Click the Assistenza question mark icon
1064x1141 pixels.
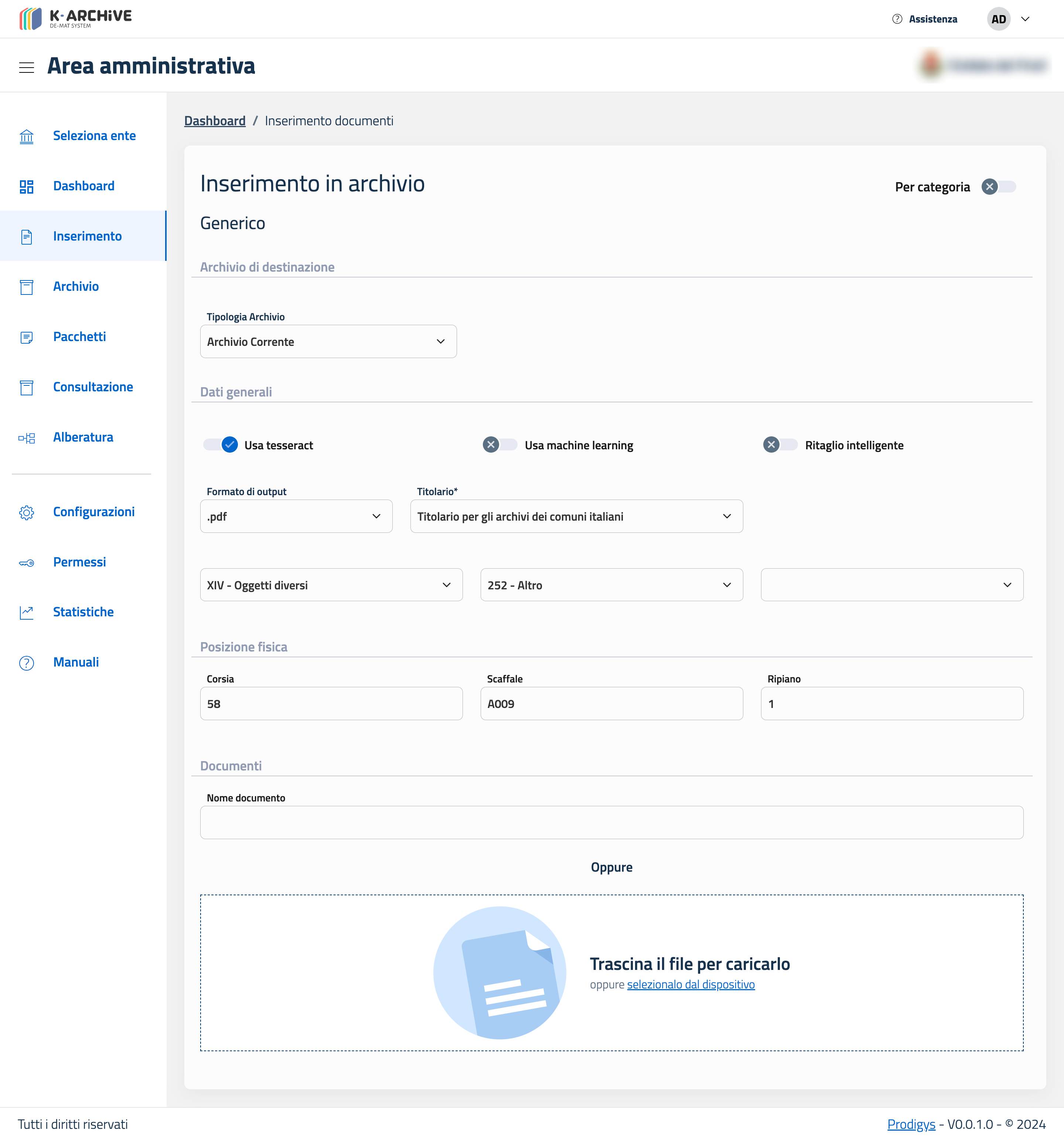(897, 19)
